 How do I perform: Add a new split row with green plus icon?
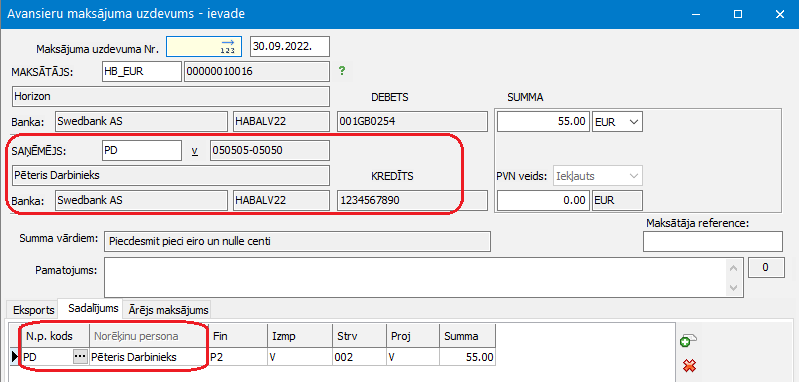pos(688,342)
